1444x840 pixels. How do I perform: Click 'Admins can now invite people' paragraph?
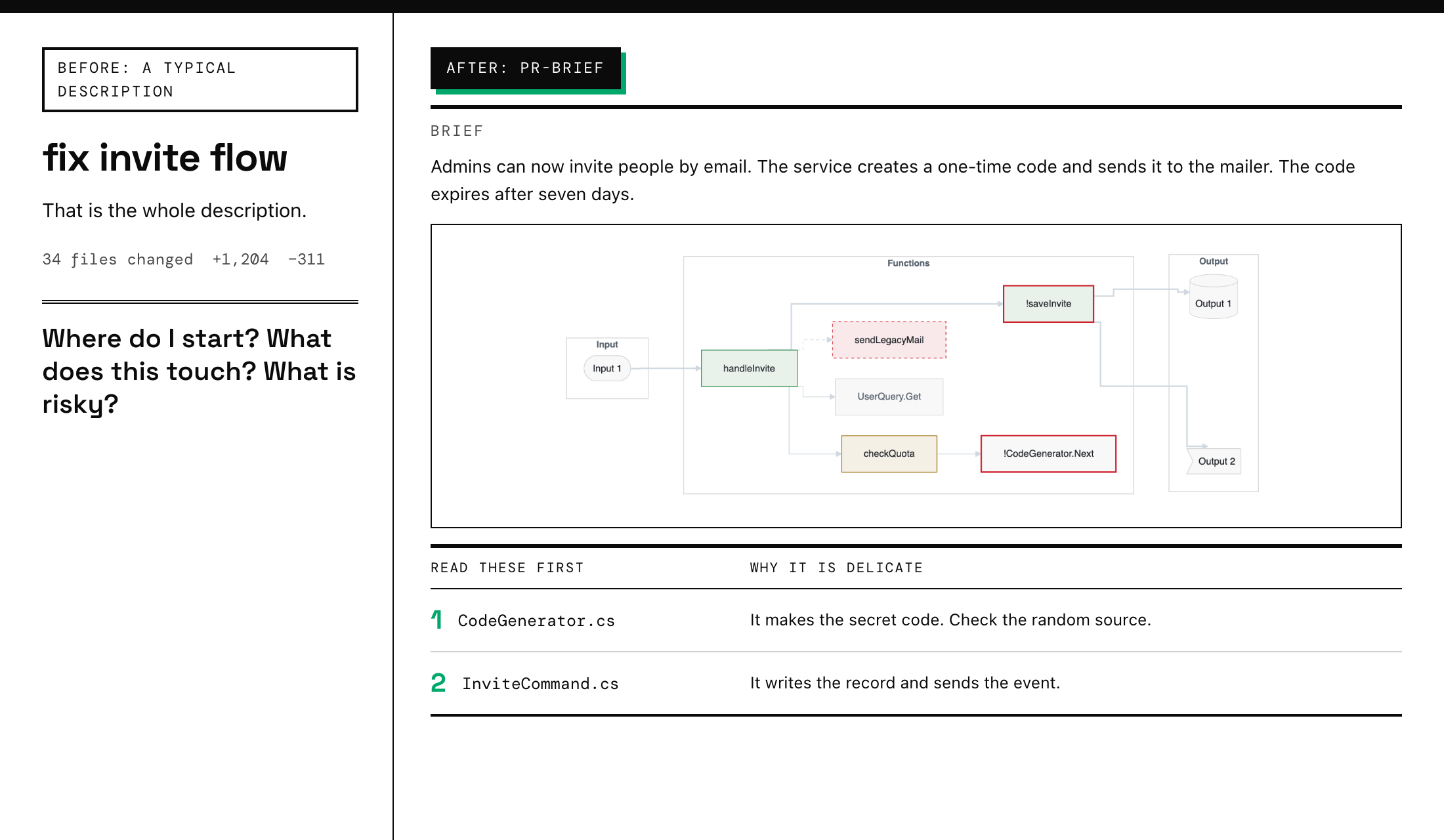click(x=893, y=180)
